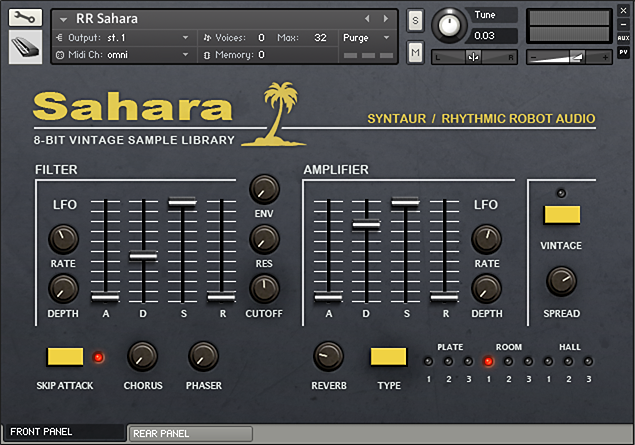The width and height of the screenshot is (635, 445).
Task: Click the Filter LFO Depth knob
Action: point(63,290)
